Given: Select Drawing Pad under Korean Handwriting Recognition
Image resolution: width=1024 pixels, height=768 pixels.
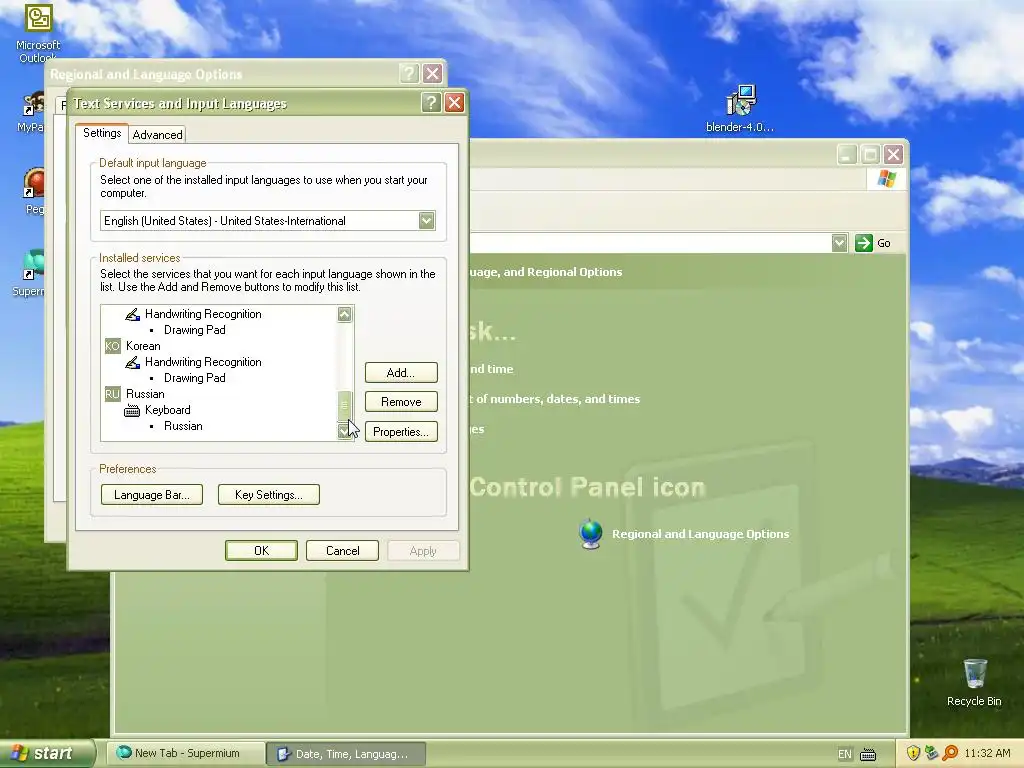Looking at the screenshot, I should click(x=195, y=377).
